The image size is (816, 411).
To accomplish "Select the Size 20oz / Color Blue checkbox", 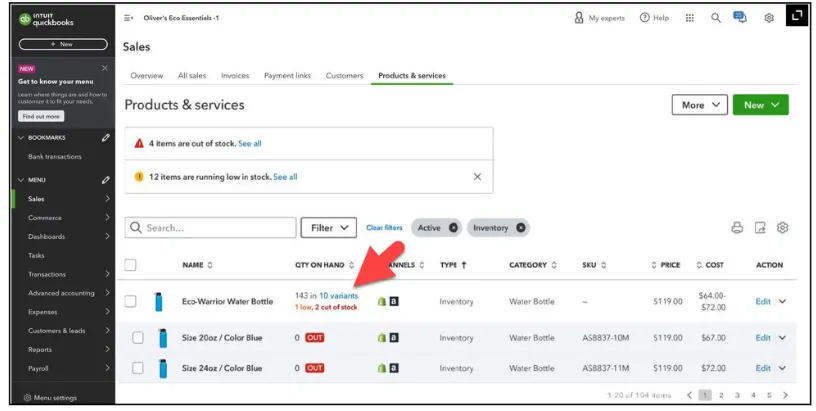I will [137, 338].
